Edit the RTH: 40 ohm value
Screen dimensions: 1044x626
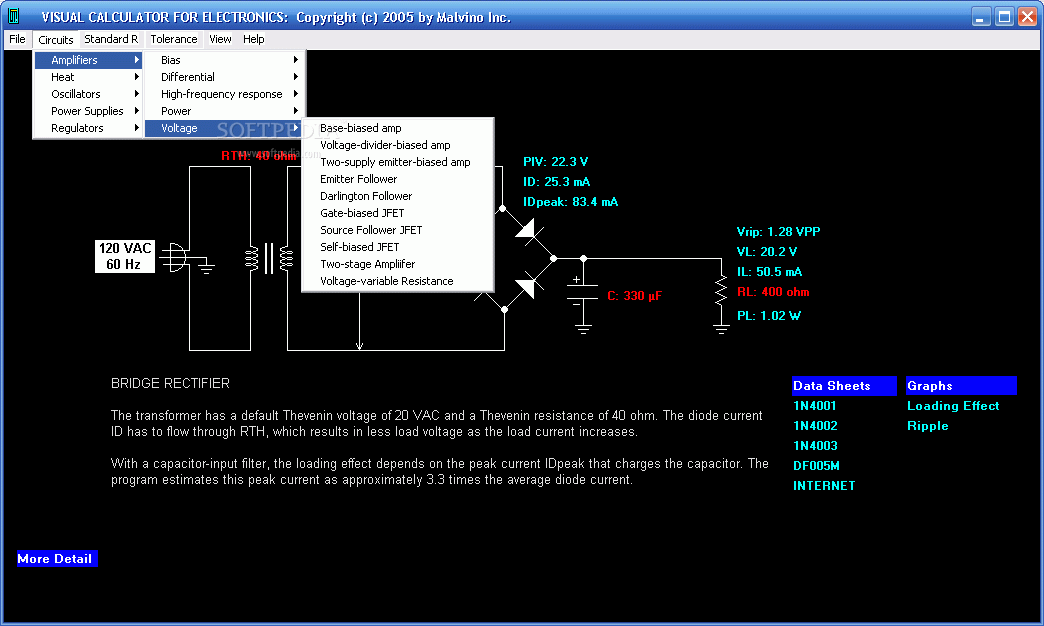pyautogui.click(x=259, y=155)
